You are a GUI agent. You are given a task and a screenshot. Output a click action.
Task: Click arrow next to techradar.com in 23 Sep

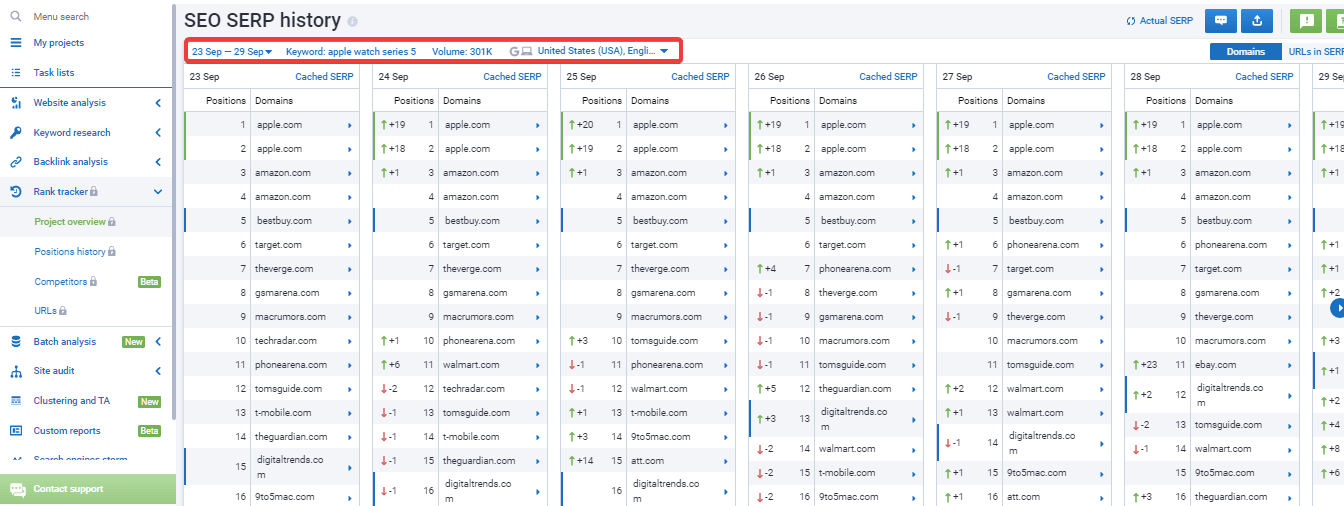click(x=350, y=341)
